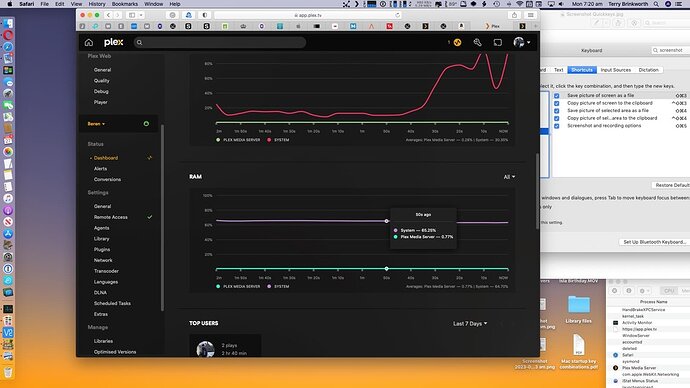Expand the server name dropdown in the sidebar
The height and width of the screenshot is (388, 690).
click(96, 124)
